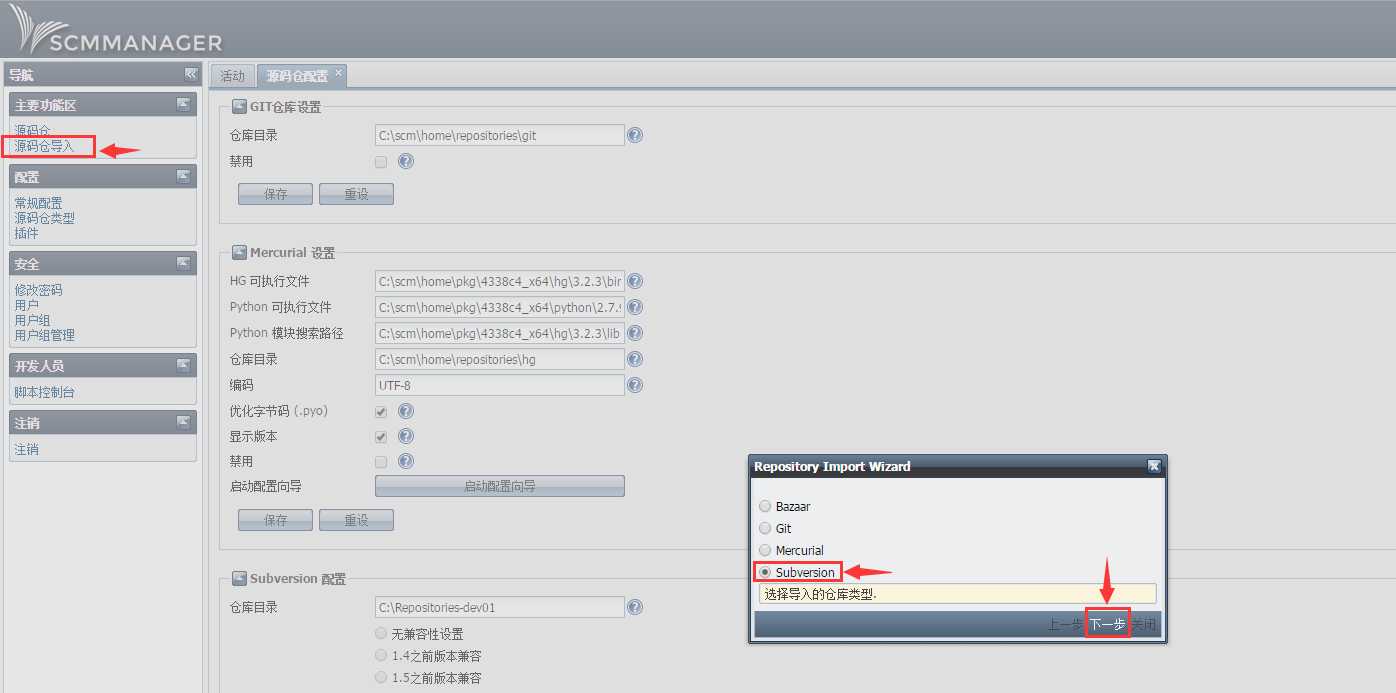Collapse the Subversion 配置 fieldset

click(x=240, y=578)
